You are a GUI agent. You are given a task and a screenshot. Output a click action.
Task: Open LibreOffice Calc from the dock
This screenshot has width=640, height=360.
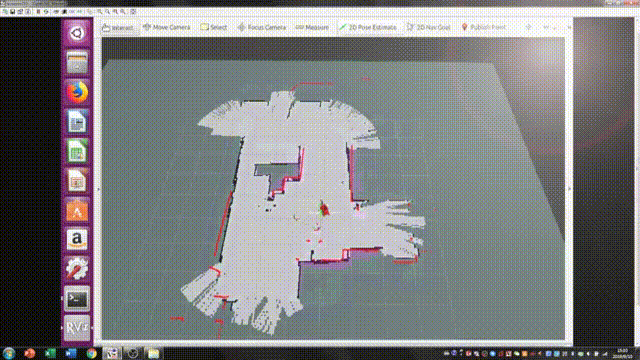77,151
